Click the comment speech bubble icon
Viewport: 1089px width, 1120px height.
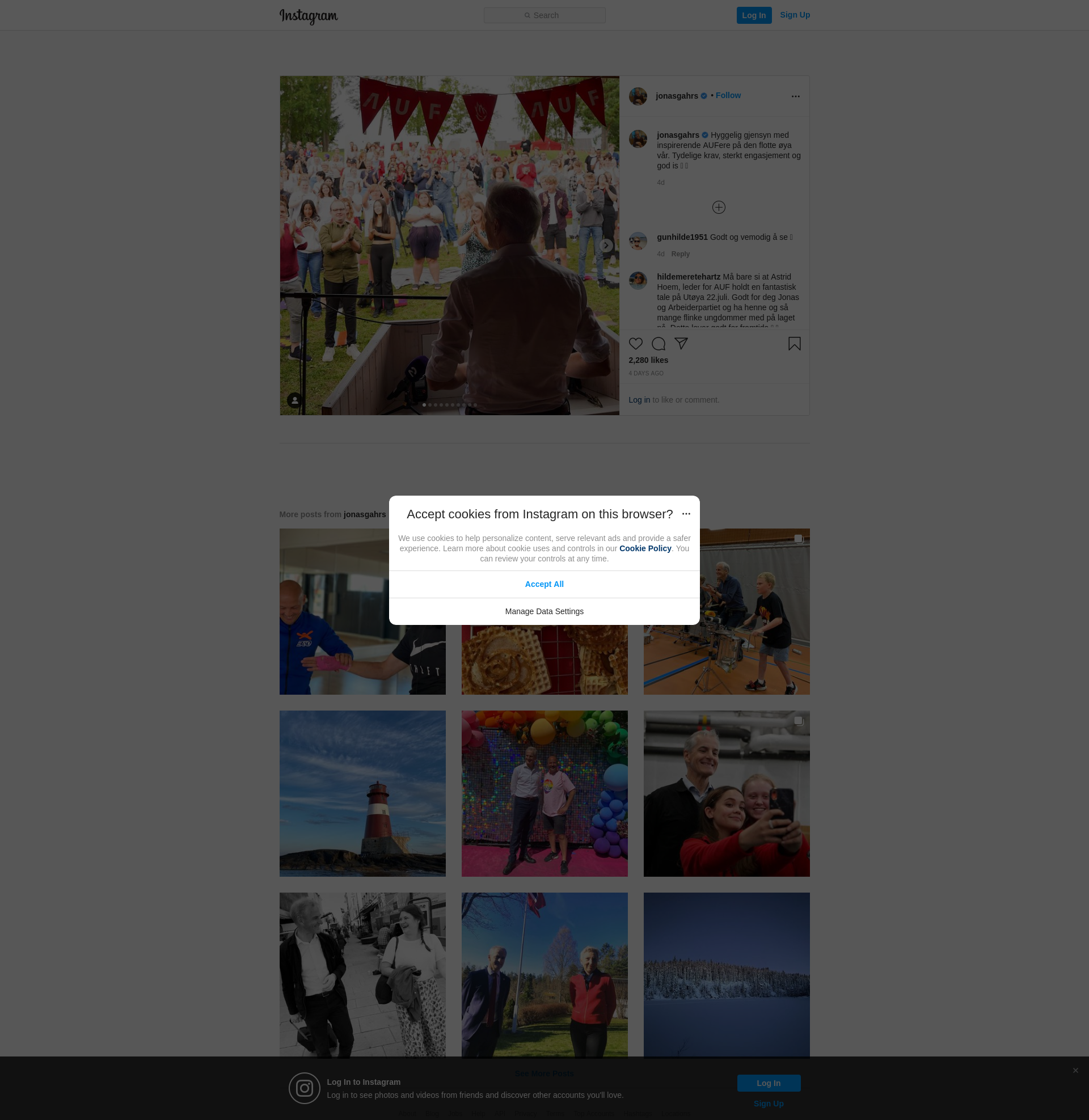[659, 344]
